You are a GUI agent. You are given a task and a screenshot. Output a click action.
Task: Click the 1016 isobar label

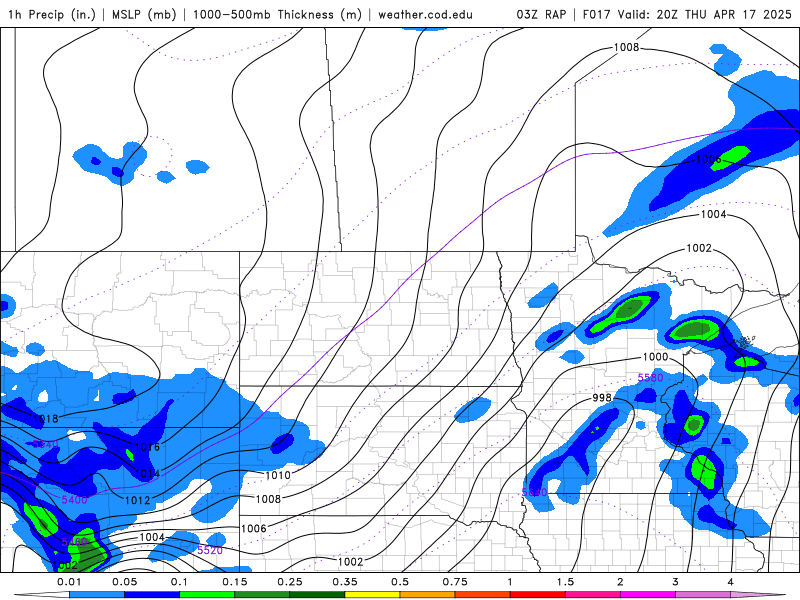click(x=147, y=447)
